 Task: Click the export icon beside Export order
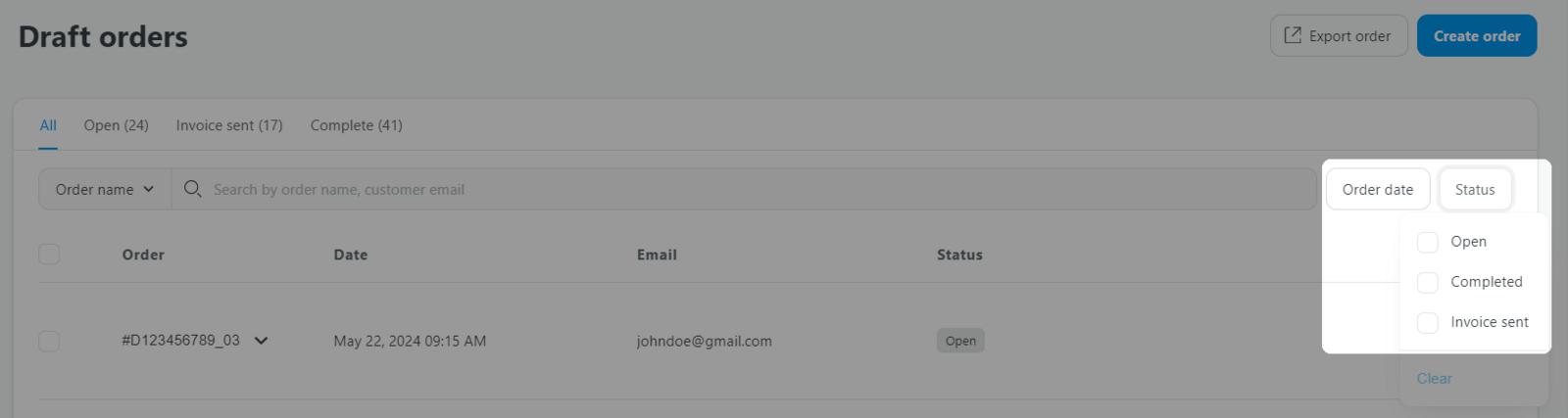(x=1293, y=35)
